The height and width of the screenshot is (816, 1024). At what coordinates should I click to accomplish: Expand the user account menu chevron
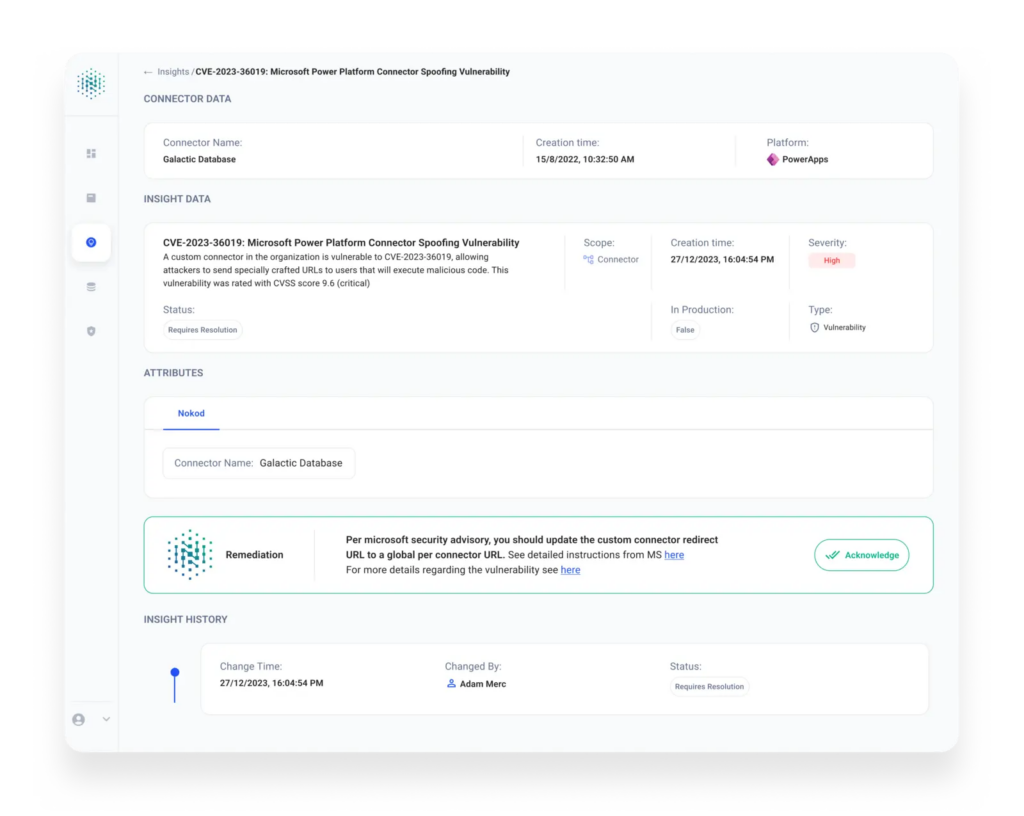point(106,719)
